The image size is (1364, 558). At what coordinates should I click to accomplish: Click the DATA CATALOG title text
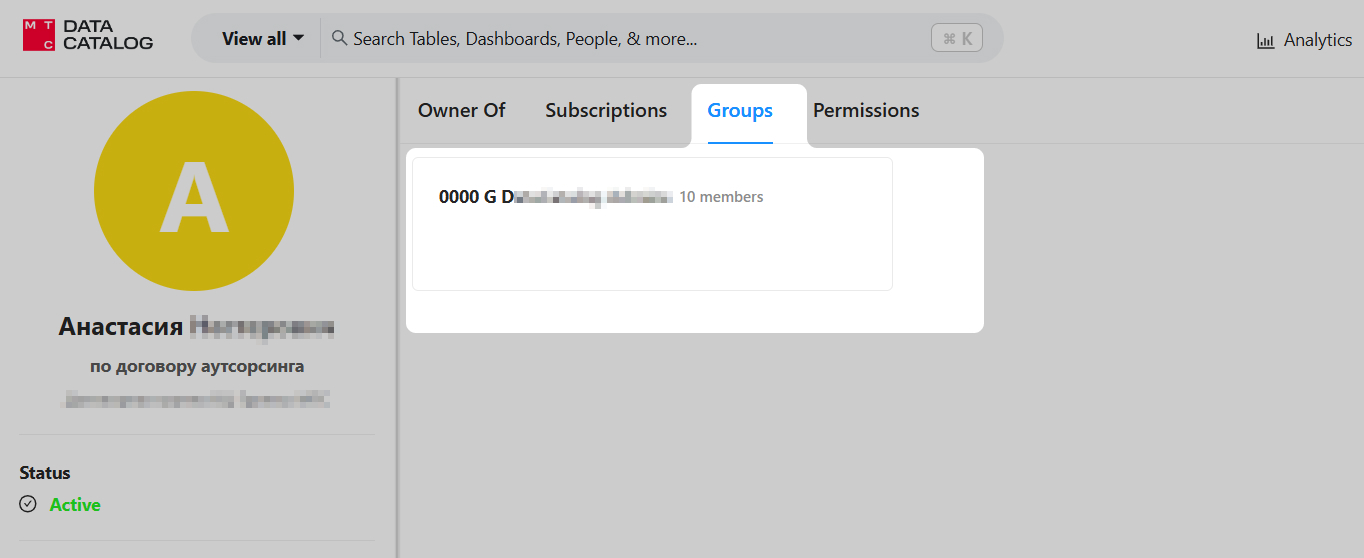click(x=107, y=35)
